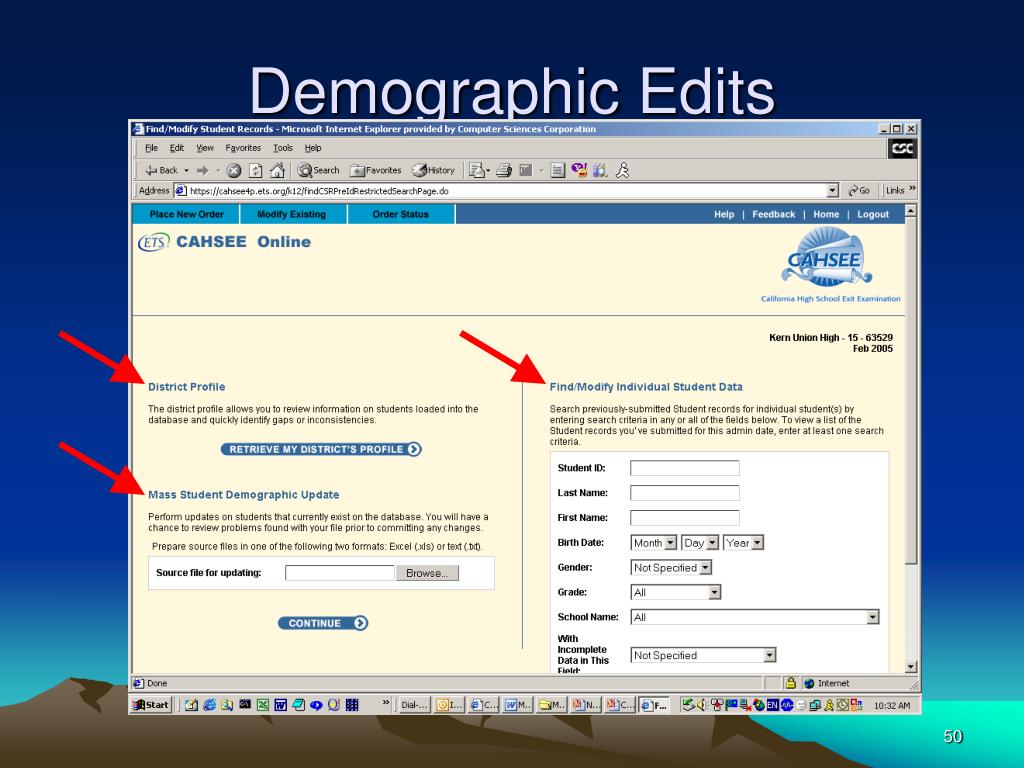Click the AIM running man icon

tap(622, 170)
